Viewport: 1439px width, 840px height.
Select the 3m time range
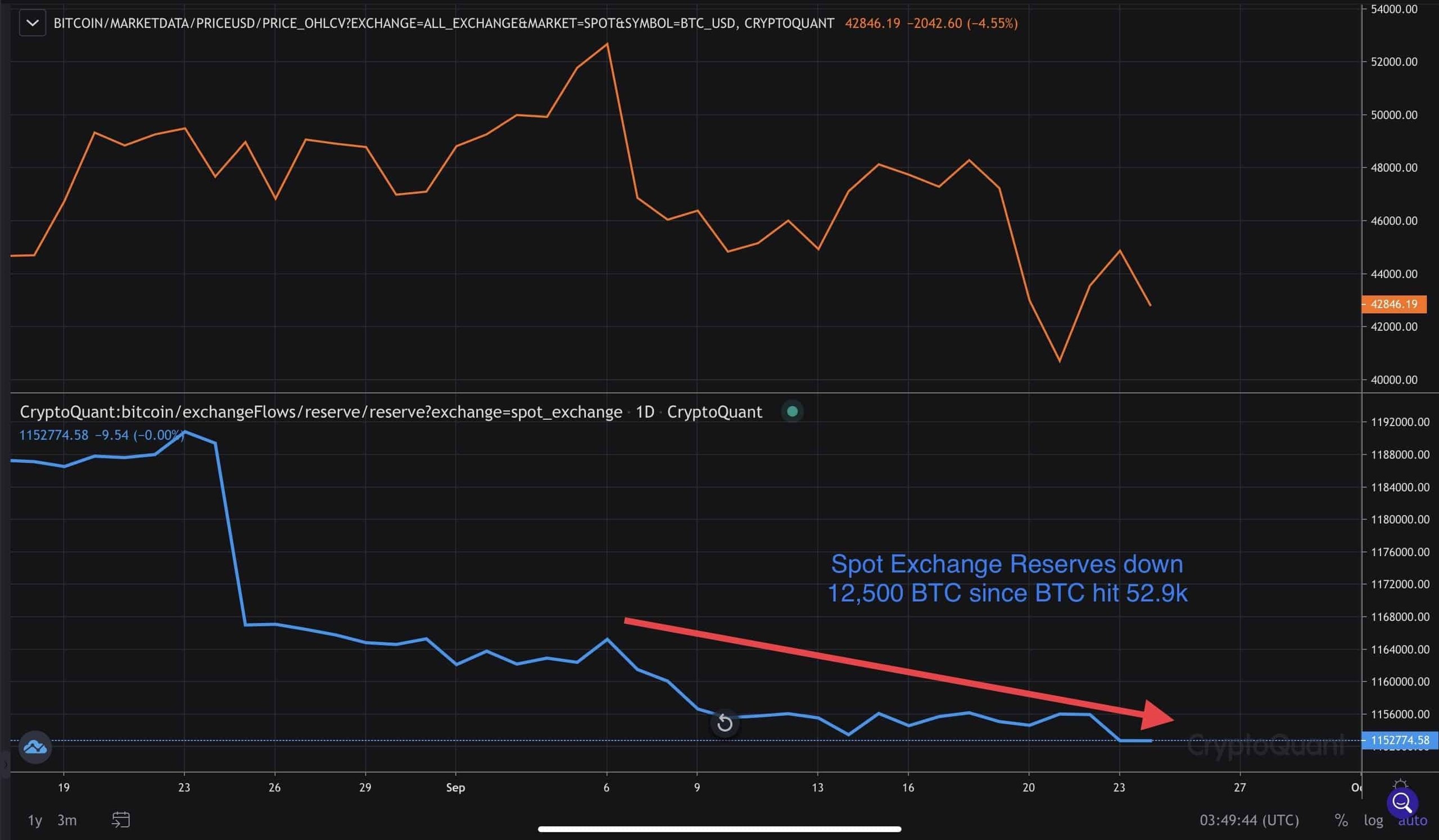click(x=67, y=820)
